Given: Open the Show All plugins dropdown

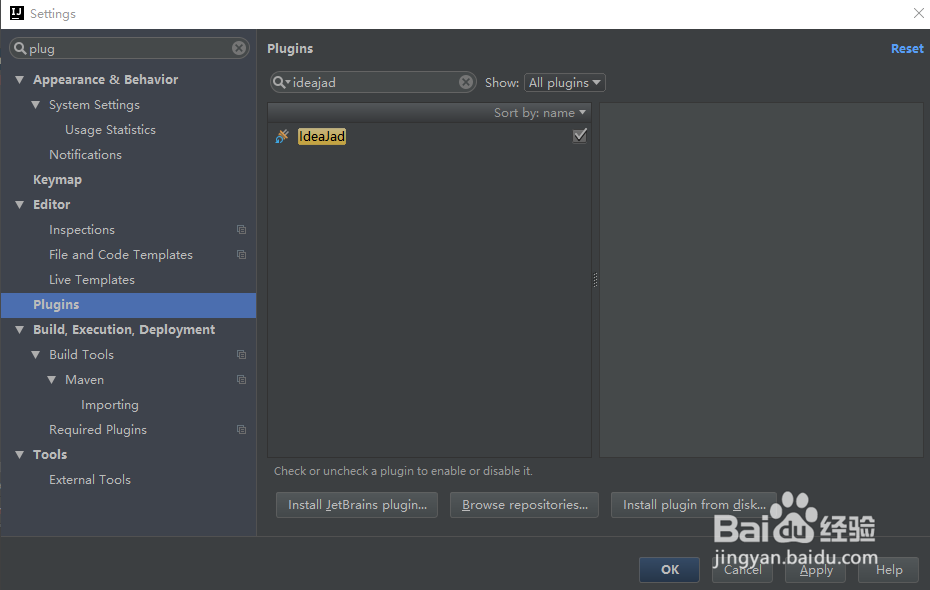Looking at the screenshot, I should (x=565, y=82).
